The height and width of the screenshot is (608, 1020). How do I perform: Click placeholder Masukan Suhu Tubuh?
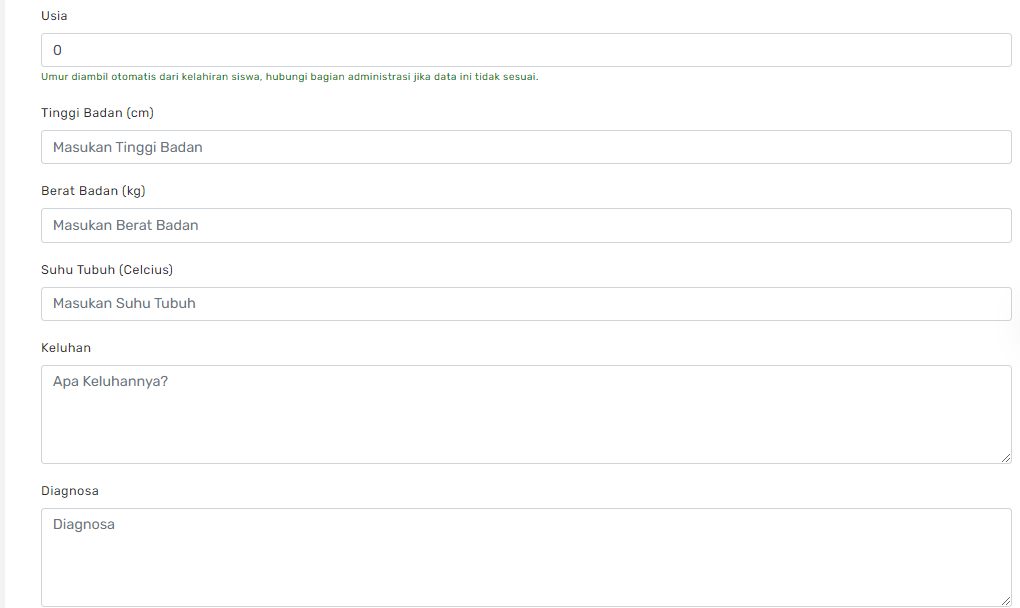click(x=124, y=304)
